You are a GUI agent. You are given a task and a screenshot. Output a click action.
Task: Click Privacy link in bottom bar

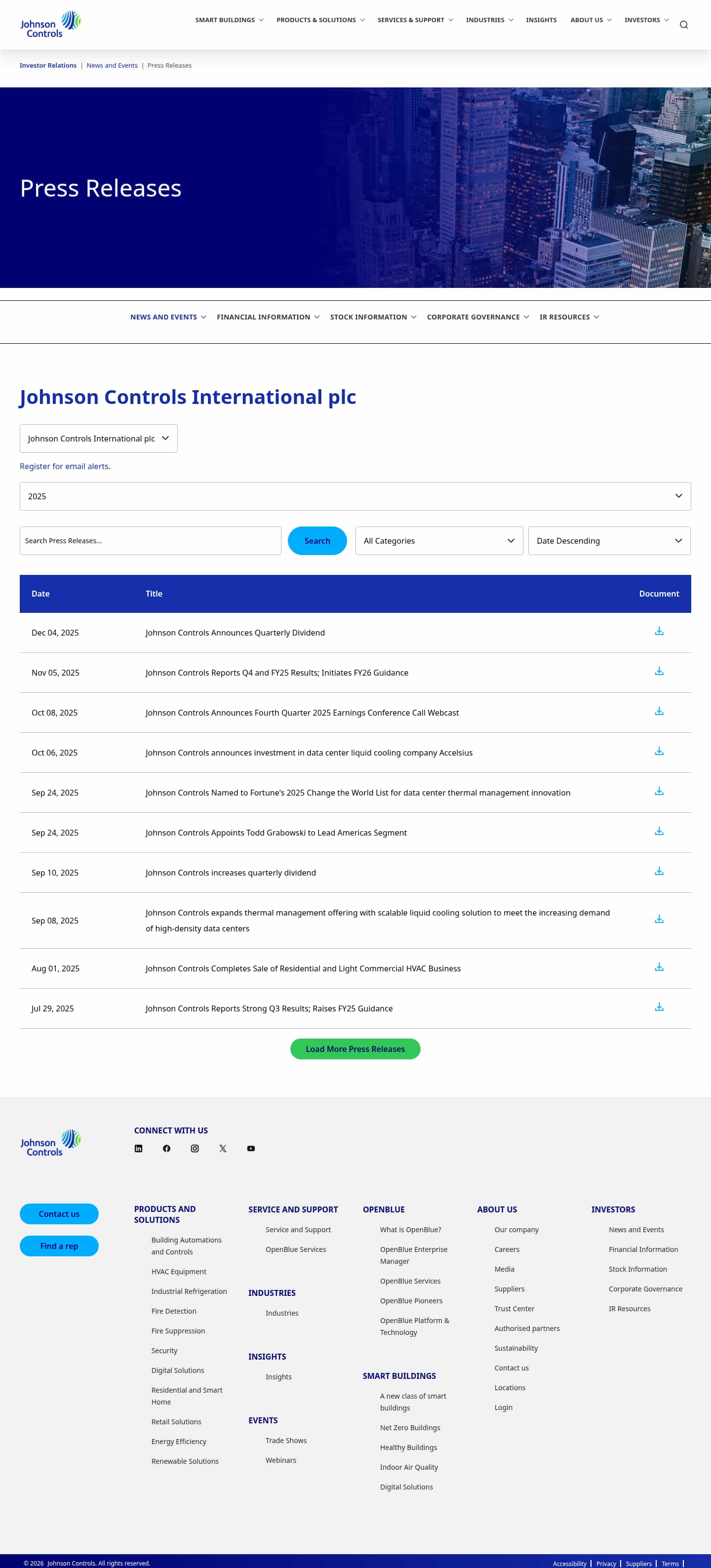606,1564
